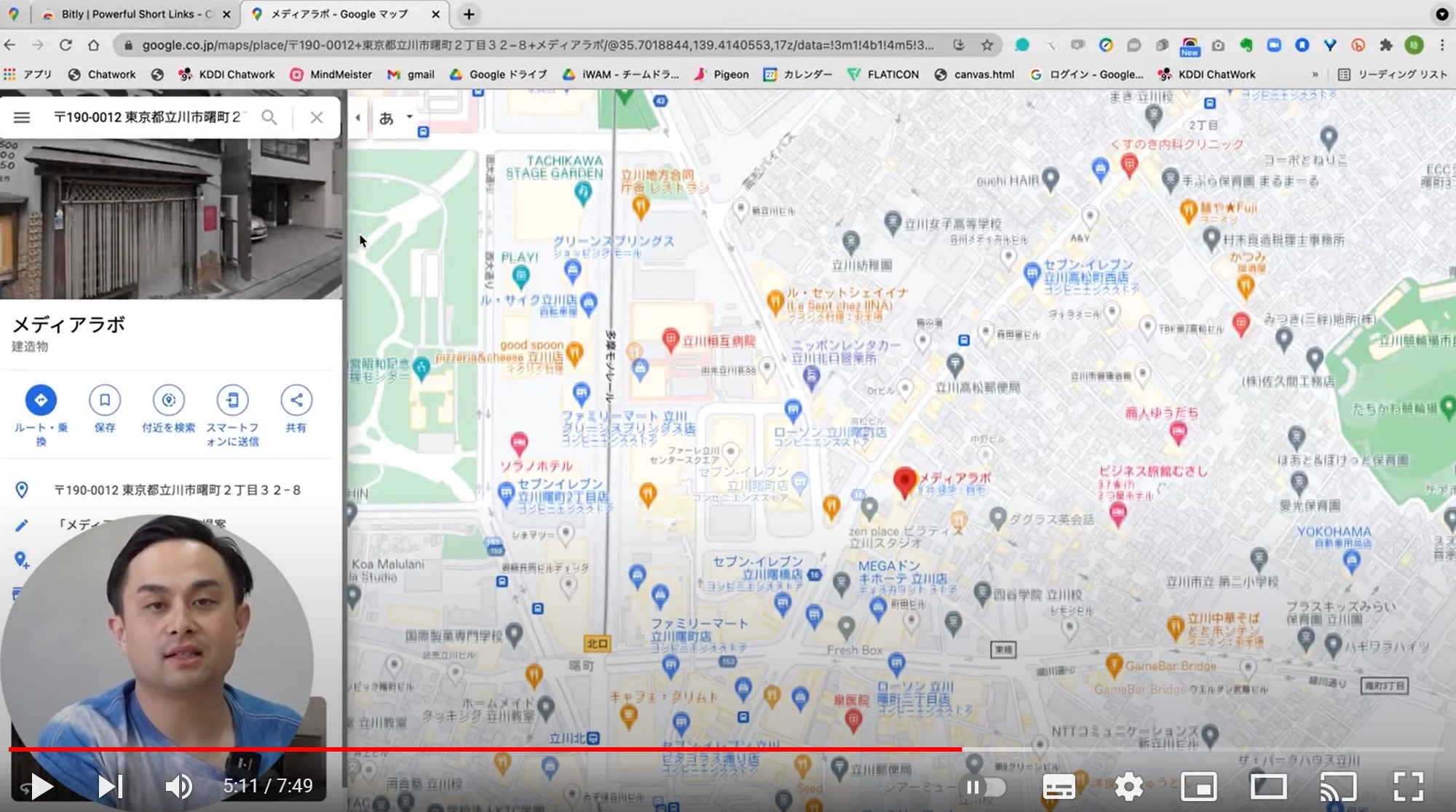Click the browser back arrow
Screen dimensions: 1456x812
point(10,45)
